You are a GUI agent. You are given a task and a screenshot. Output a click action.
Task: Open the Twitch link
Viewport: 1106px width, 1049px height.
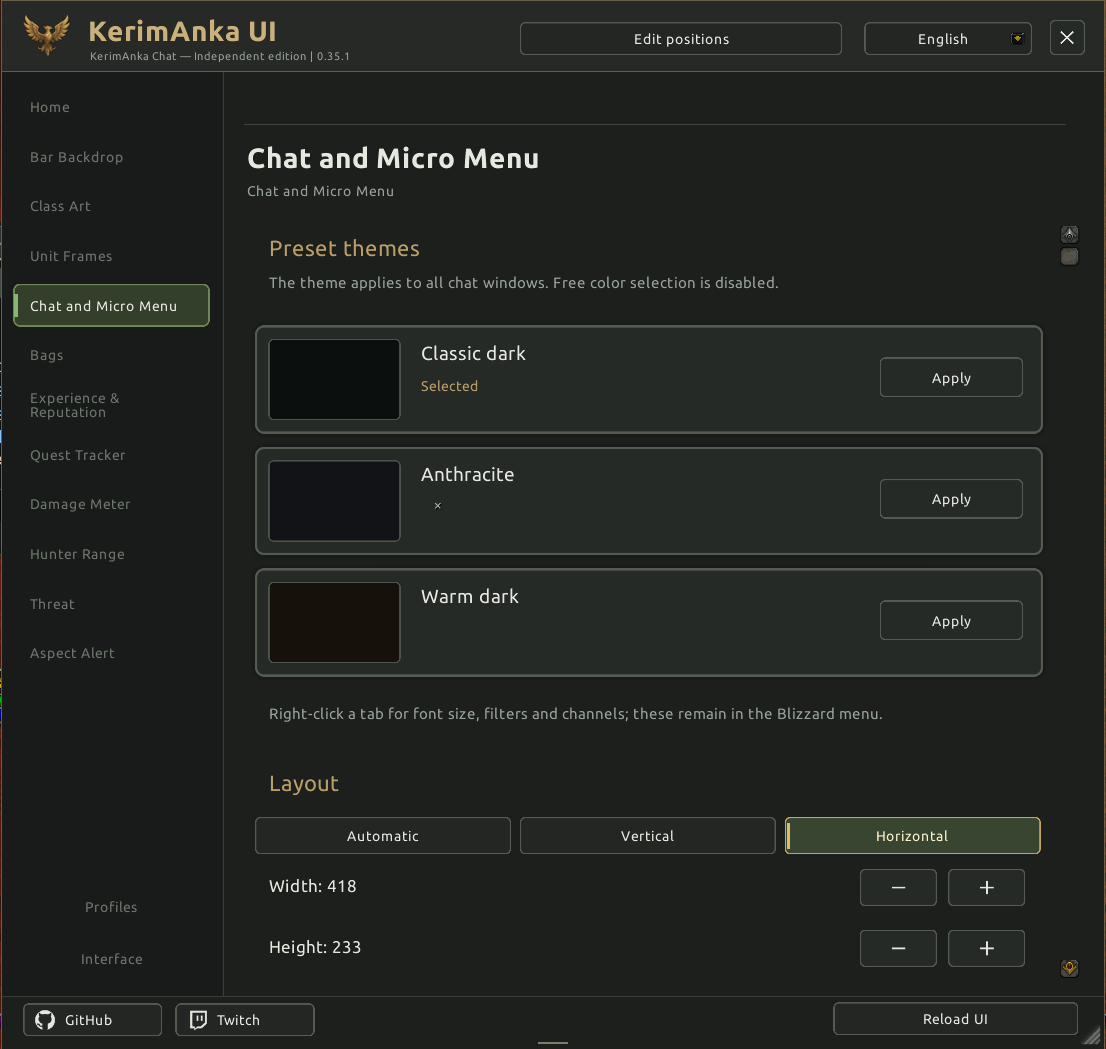pyautogui.click(x=245, y=1019)
